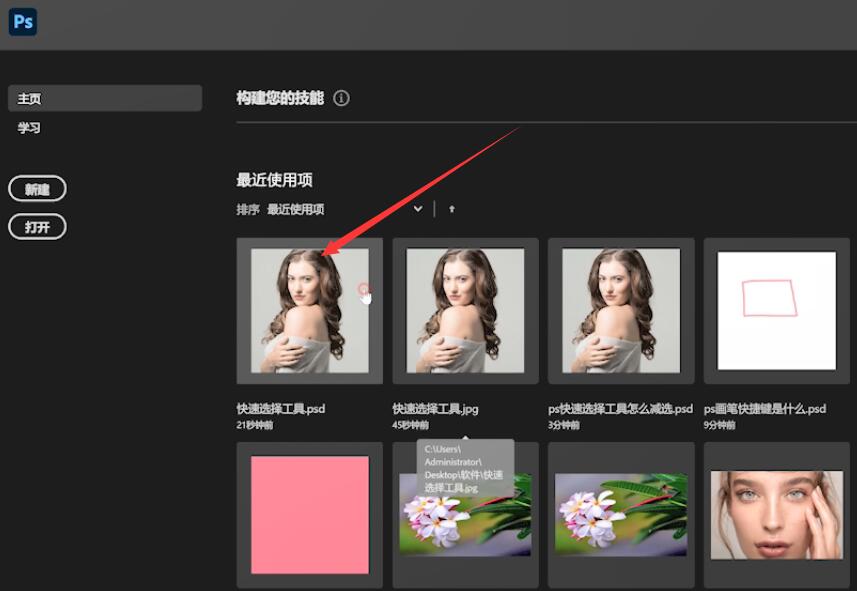Click the 3分钟前 timestamp text

(563, 425)
